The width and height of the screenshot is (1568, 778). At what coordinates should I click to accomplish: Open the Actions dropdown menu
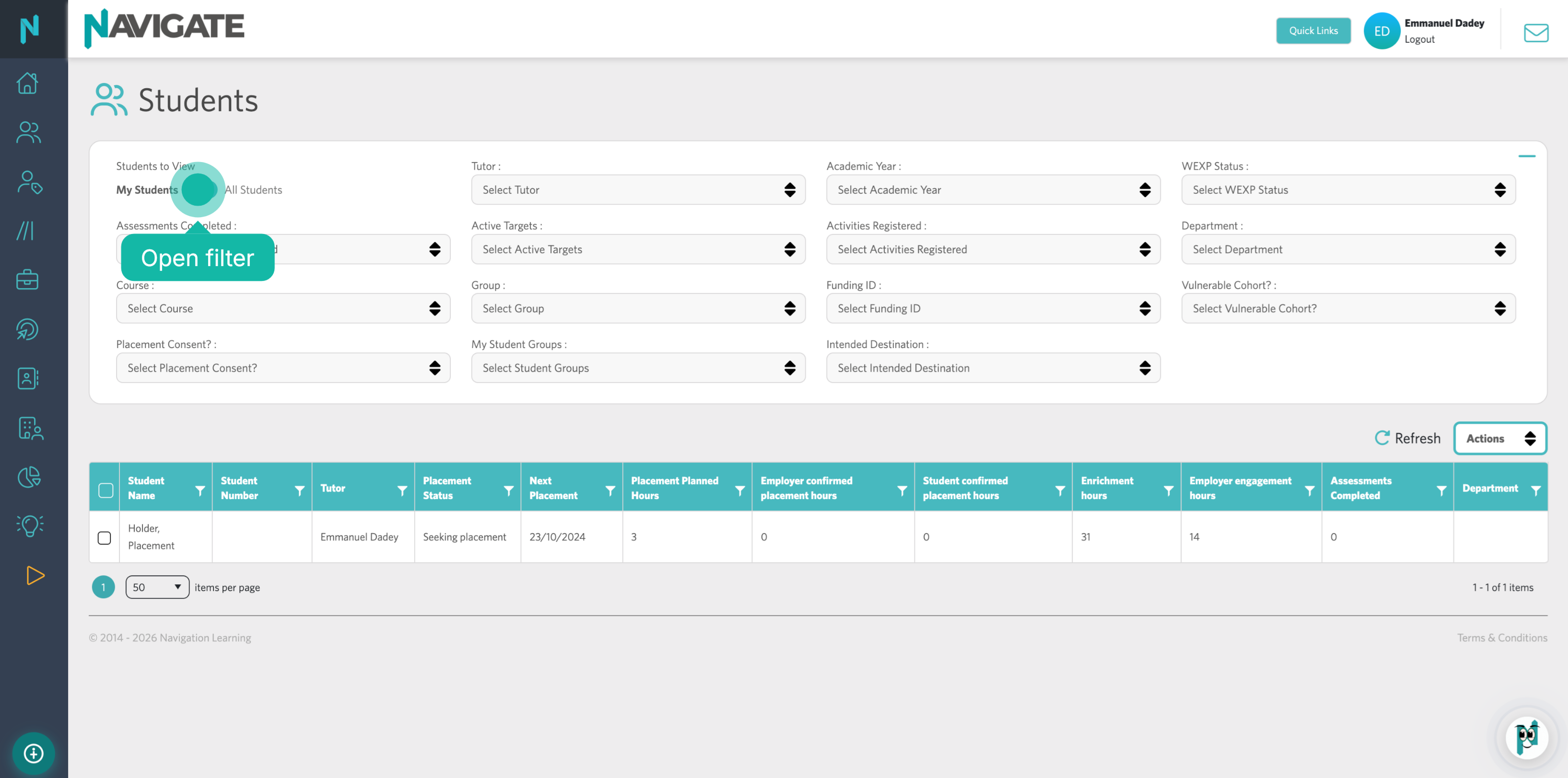tap(1500, 438)
